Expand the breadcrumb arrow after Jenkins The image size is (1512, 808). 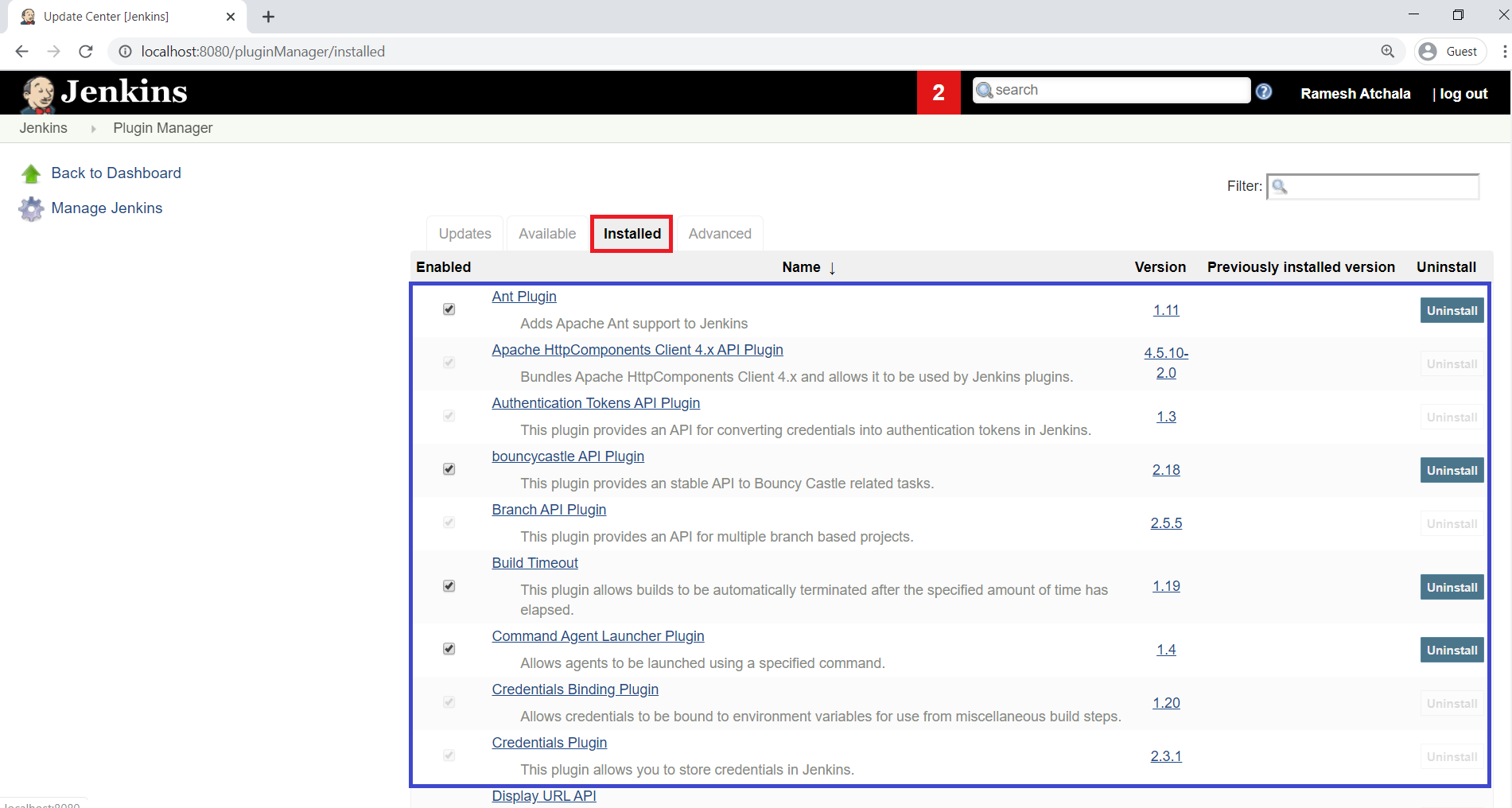(93, 129)
